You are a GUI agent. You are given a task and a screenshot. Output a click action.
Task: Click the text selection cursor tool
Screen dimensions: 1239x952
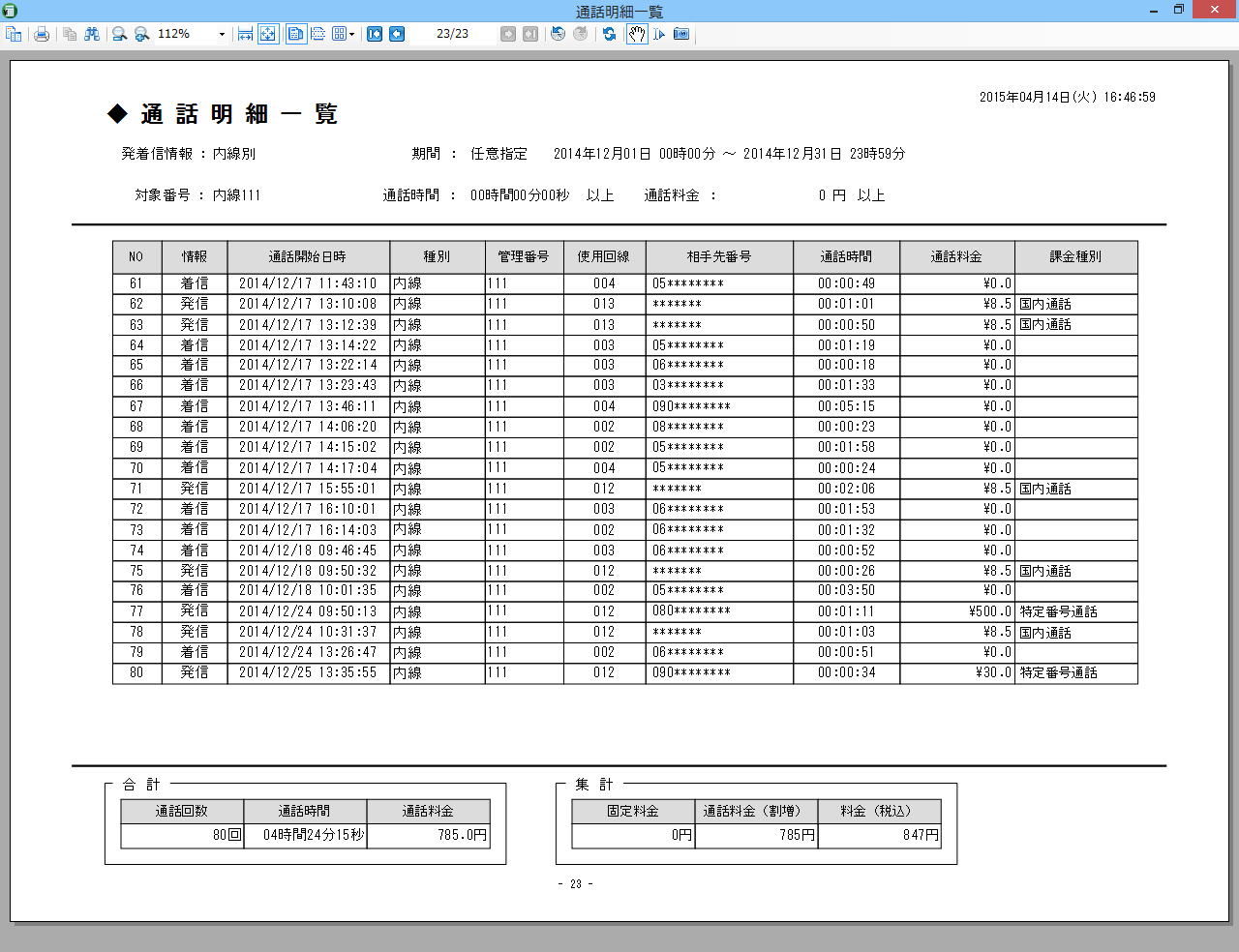(659, 34)
